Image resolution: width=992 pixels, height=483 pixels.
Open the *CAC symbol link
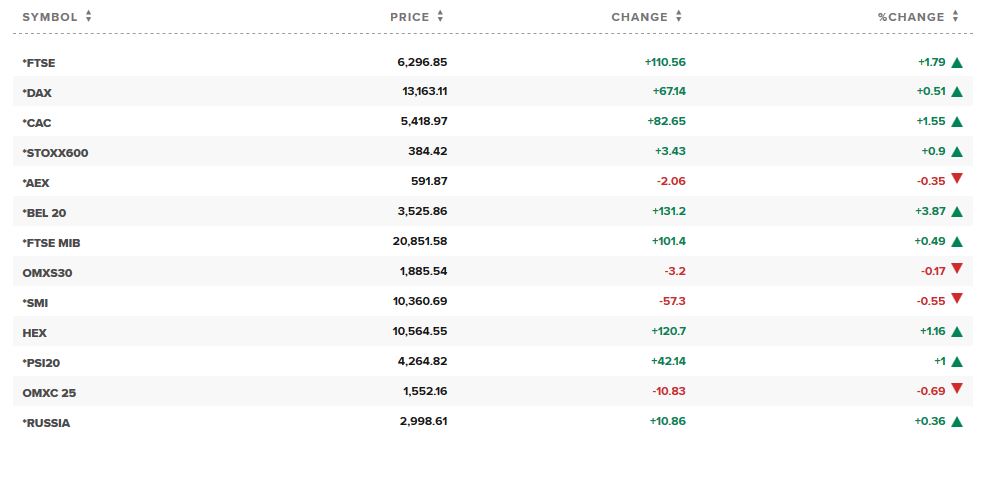point(37,123)
